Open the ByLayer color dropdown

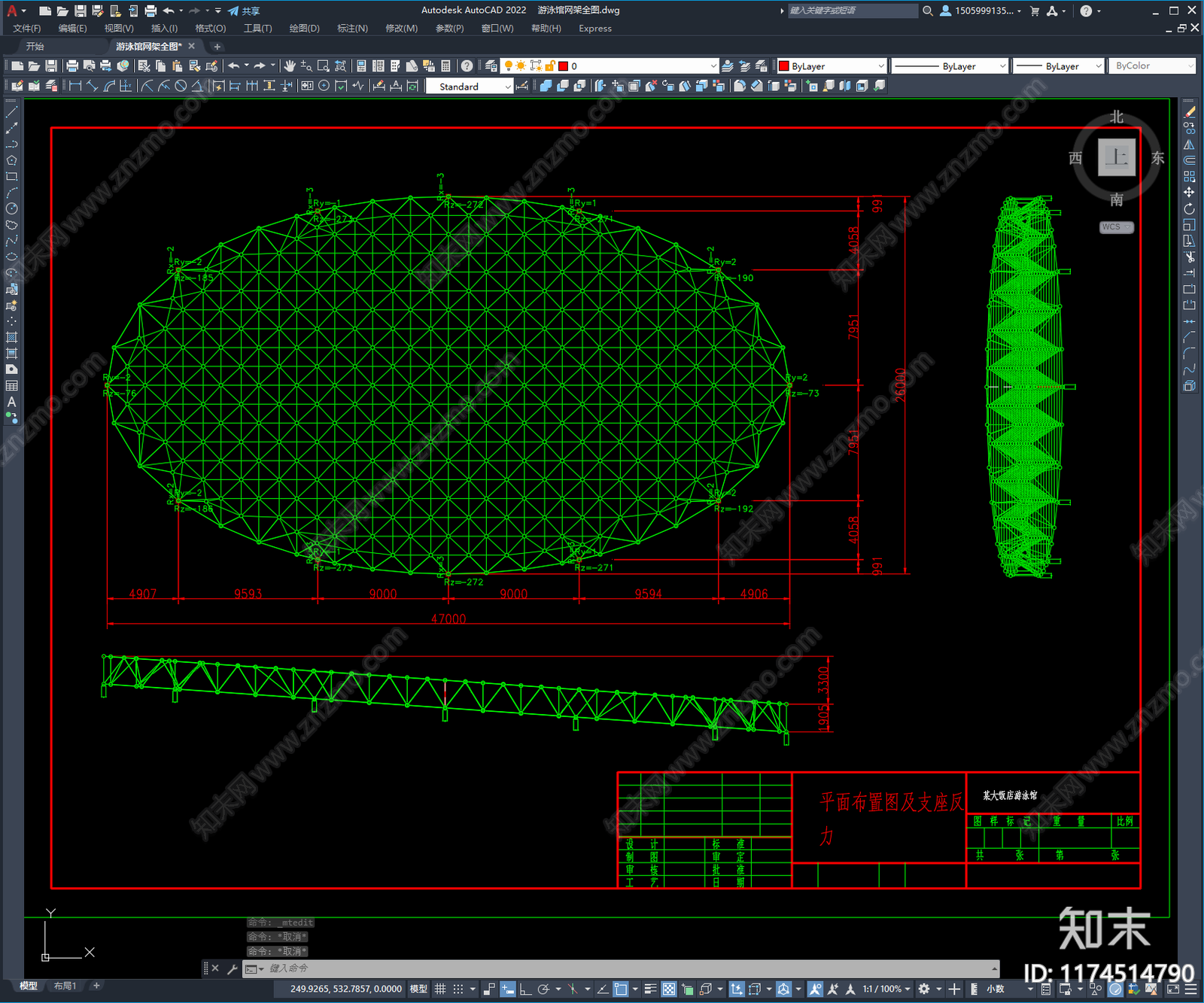click(832, 66)
